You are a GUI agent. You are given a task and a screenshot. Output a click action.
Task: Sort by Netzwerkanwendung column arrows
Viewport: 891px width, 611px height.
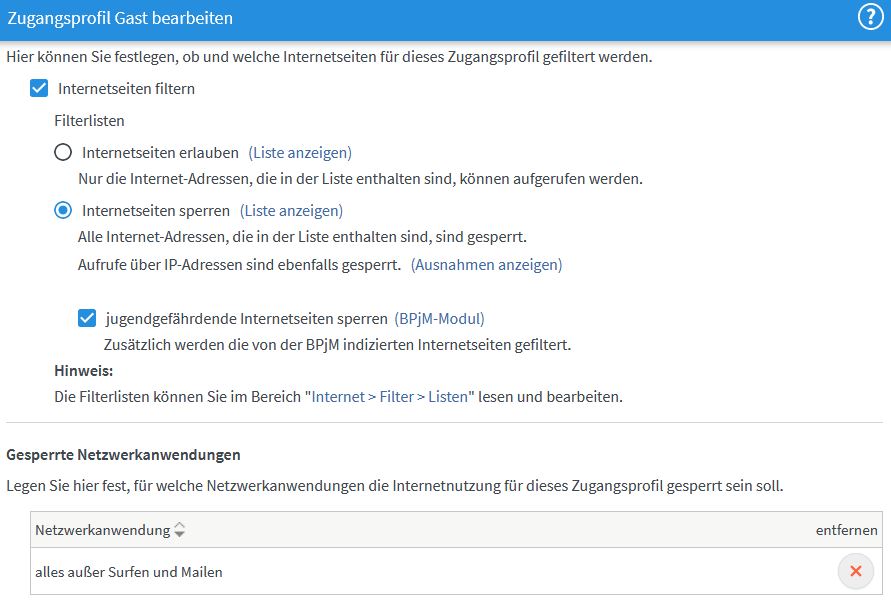coord(180,530)
